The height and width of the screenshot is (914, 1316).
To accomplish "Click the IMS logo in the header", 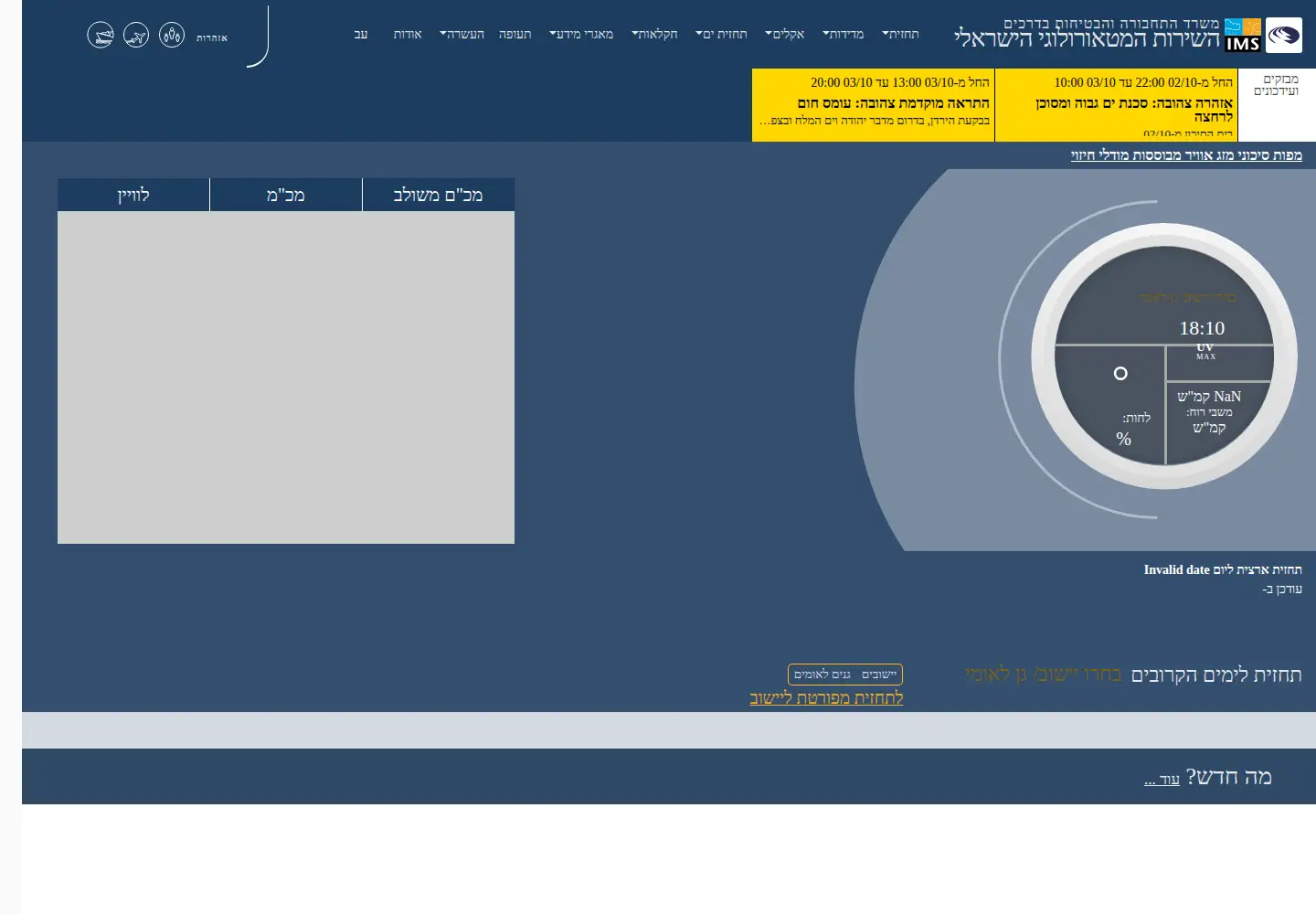I will point(1243,35).
